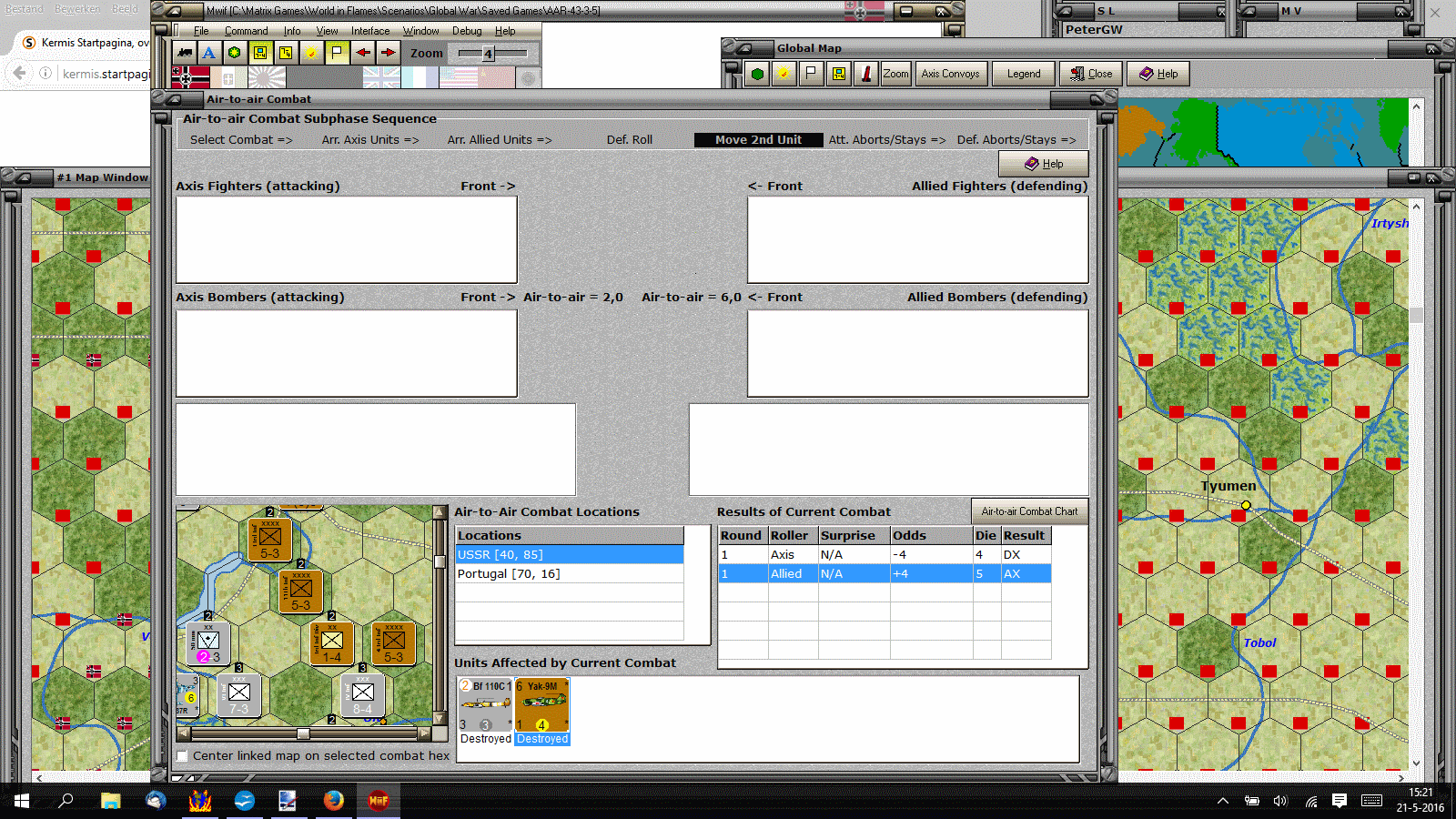
Task: Open the Windows Action Center notifications
Action: point(1340,801)
